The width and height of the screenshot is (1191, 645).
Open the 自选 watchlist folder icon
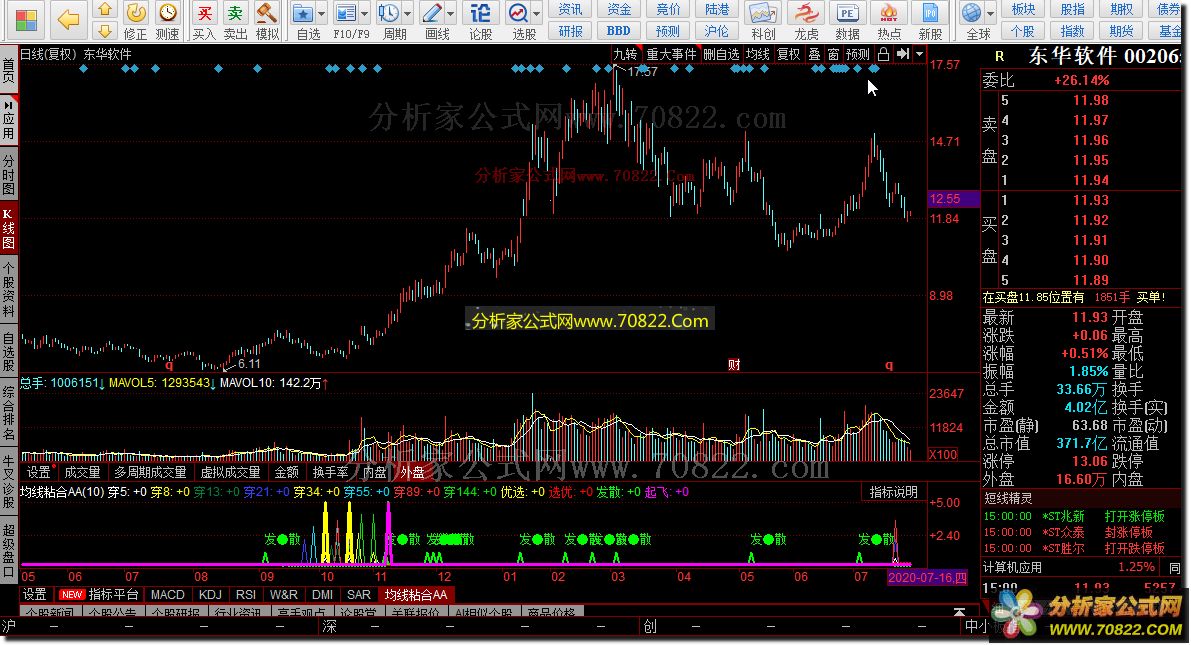[304, 14]
